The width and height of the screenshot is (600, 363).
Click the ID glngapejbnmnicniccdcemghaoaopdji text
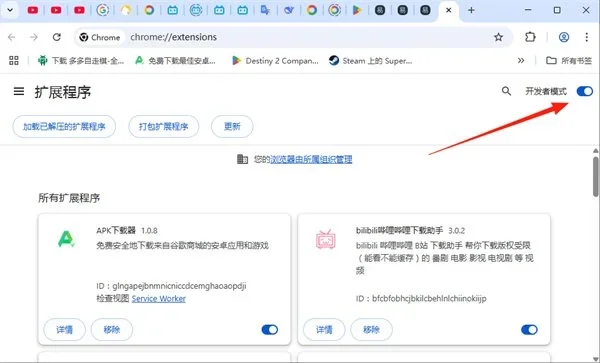tap(171, 286)
